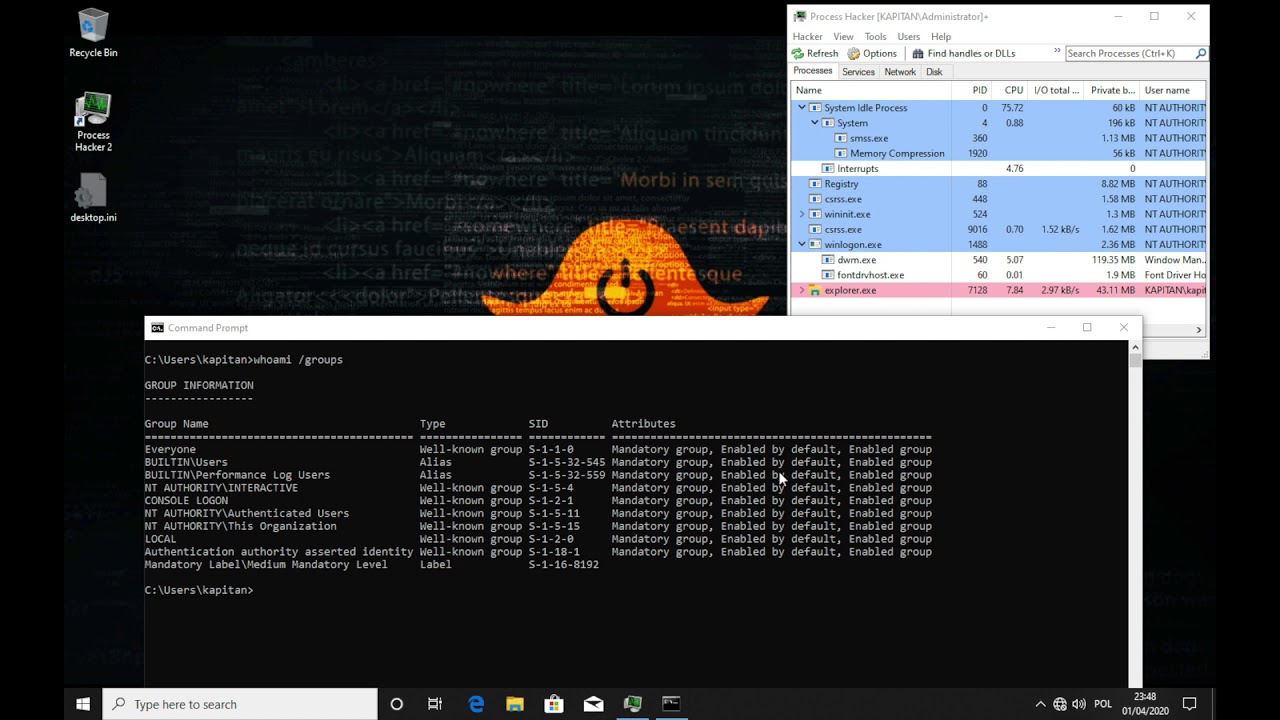
Task: Open Task View on the taskbar
Action: coord(435,704)
